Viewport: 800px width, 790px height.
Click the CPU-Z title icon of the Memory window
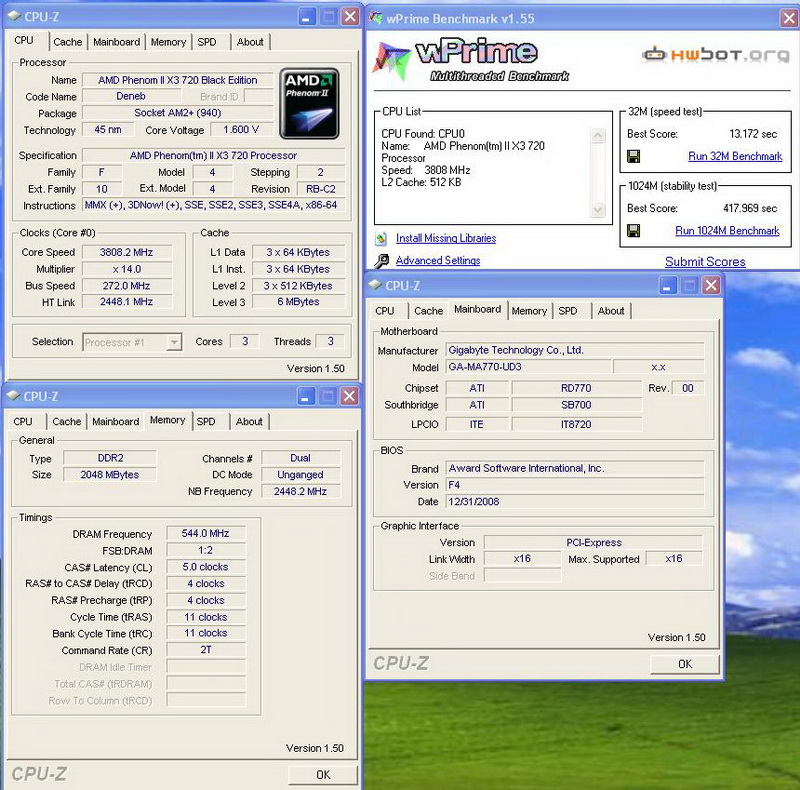tap(13, 396)
